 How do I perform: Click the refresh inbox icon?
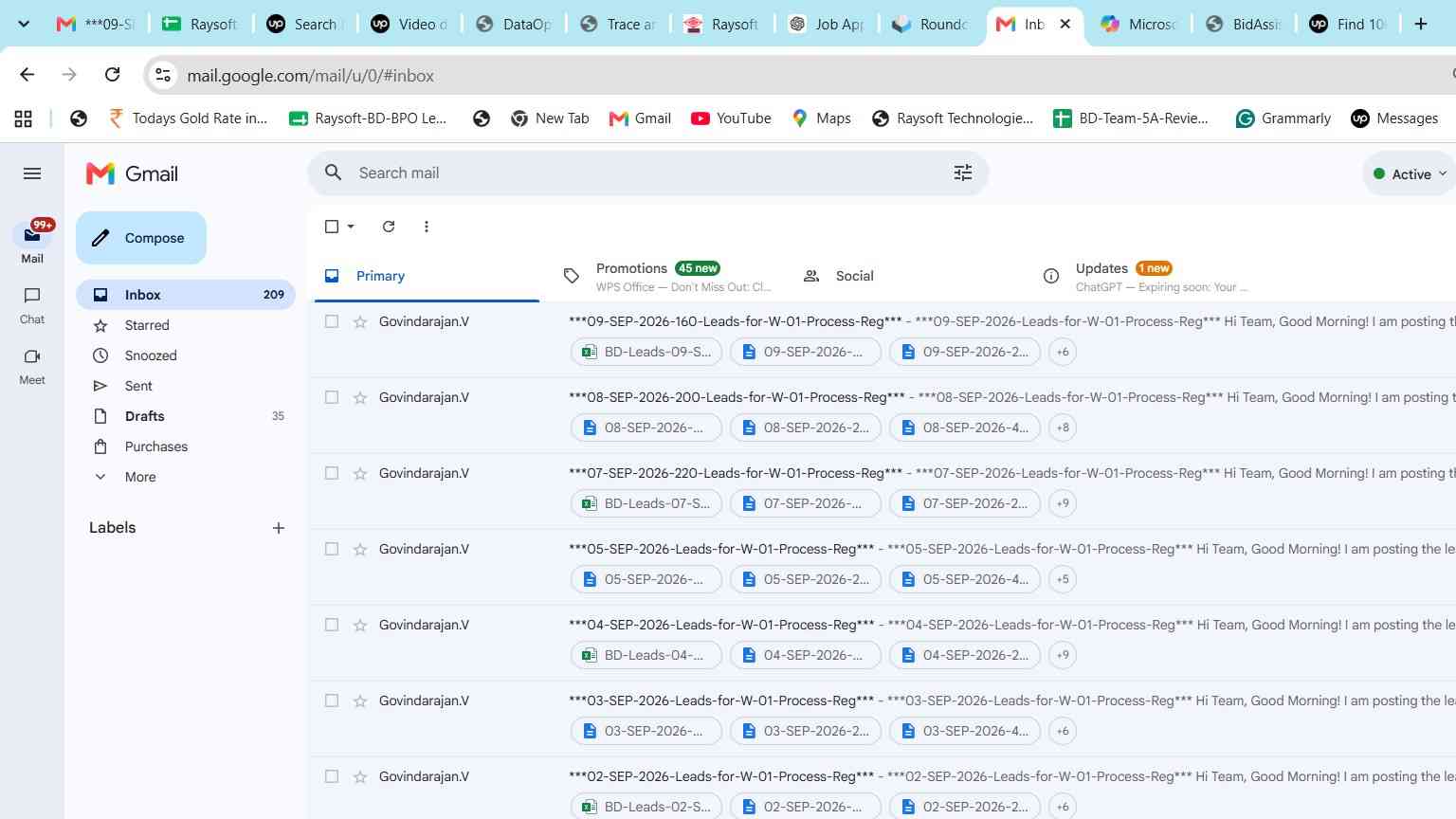coord(389,227)
